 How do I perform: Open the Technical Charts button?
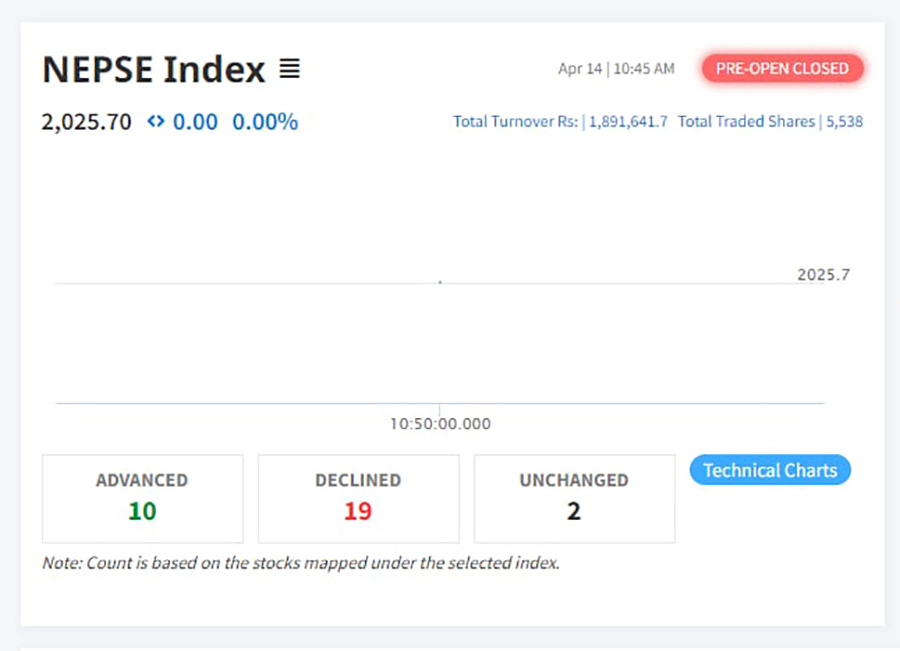tap(769, 470)
